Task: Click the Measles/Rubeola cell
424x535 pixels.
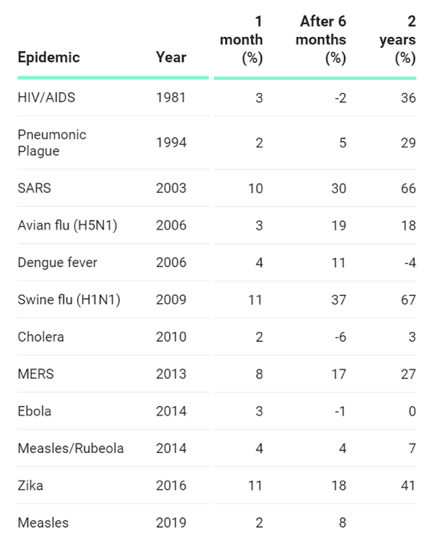Action: coord(71,448)
